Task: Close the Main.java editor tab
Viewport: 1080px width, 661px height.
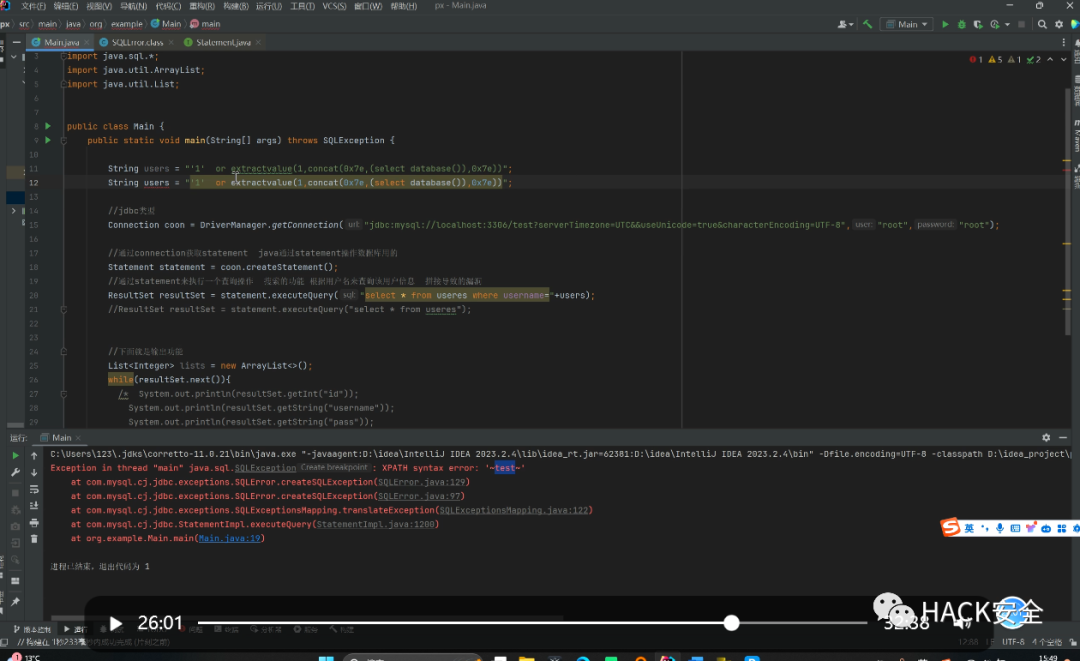Action: pos(86,43)
